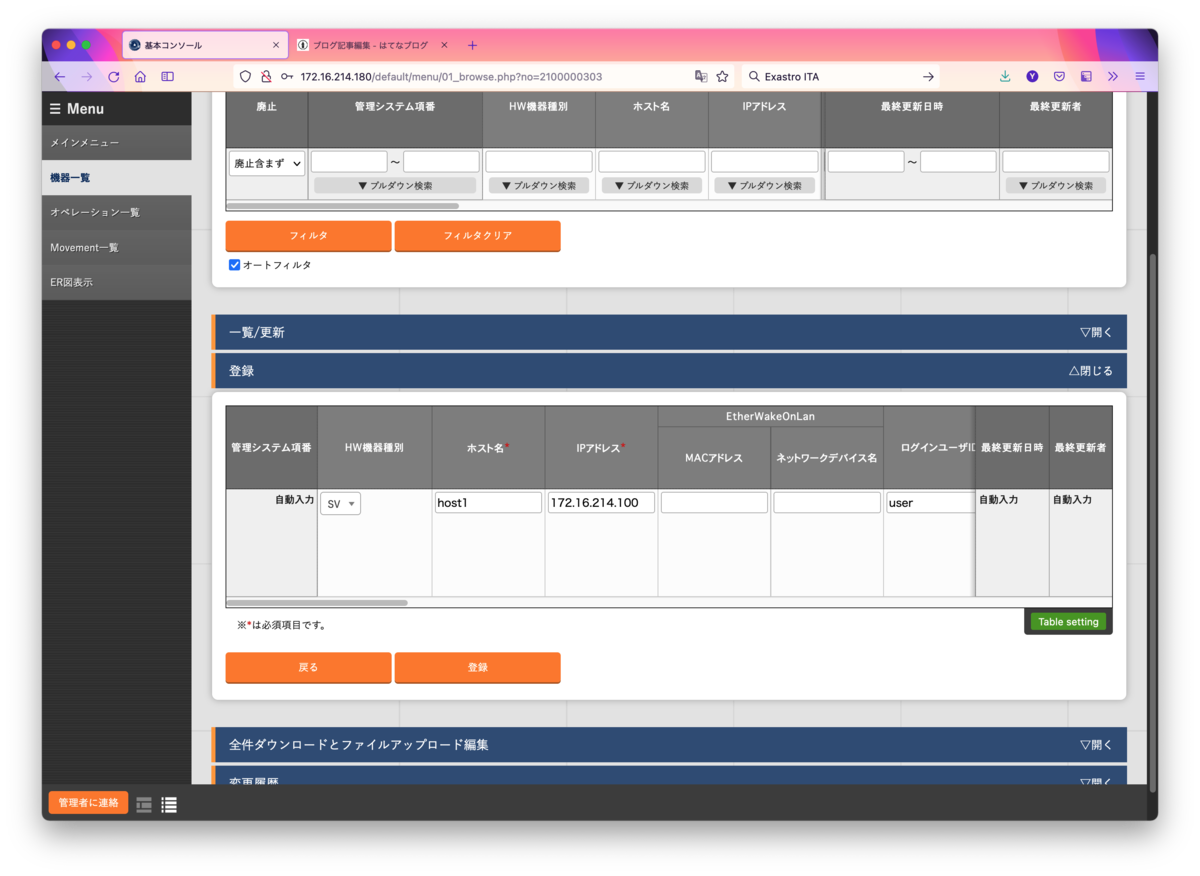The width and height of the screenshot is (1200, 876).
Task: Open プルダウン検索 under HW機器種別
Action: (539, 186)
